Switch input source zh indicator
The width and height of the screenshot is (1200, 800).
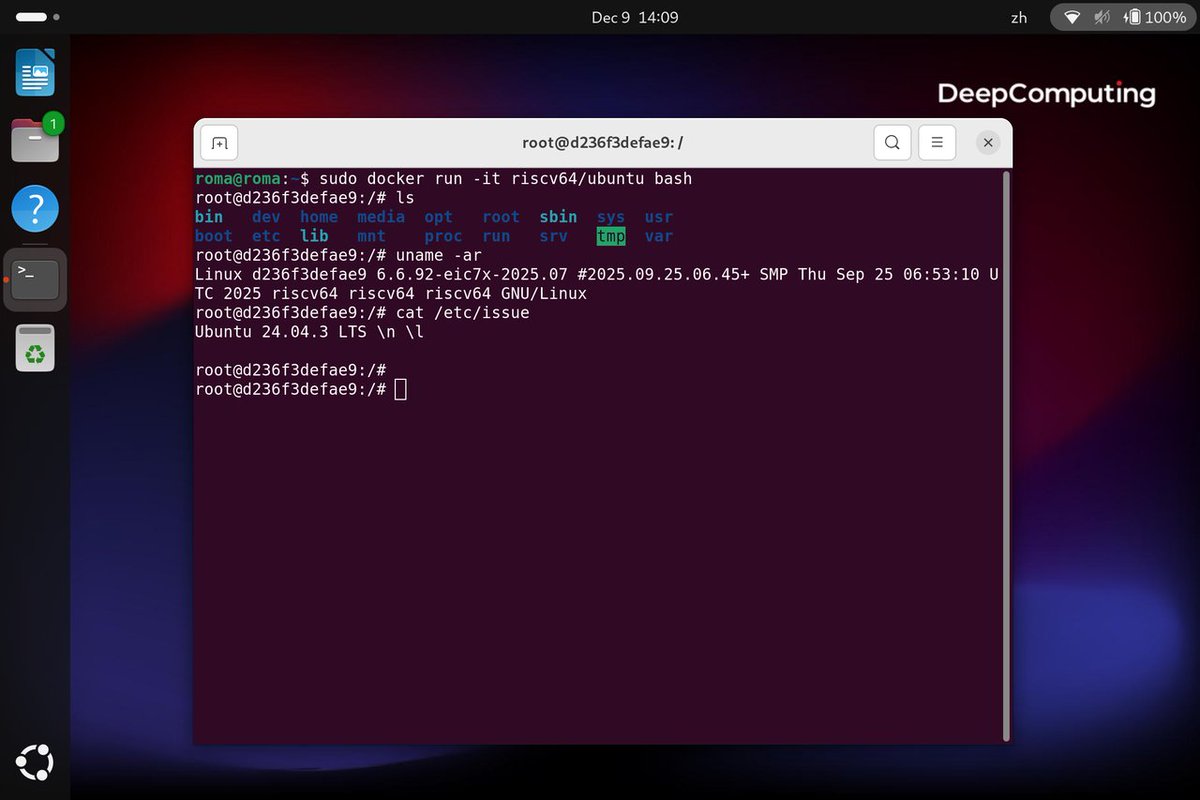tap(1019, 17)
